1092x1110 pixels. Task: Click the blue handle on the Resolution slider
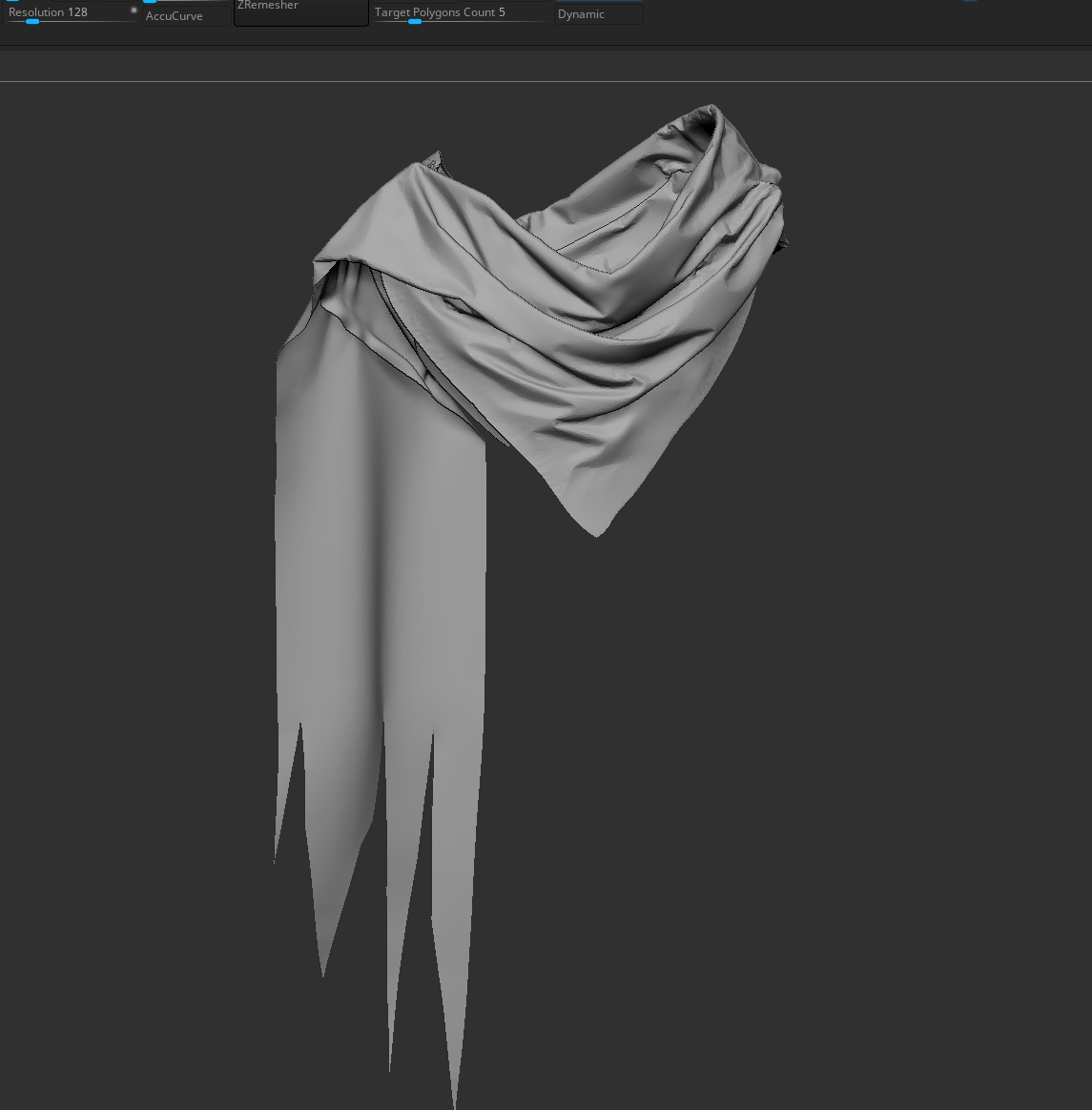31,21
